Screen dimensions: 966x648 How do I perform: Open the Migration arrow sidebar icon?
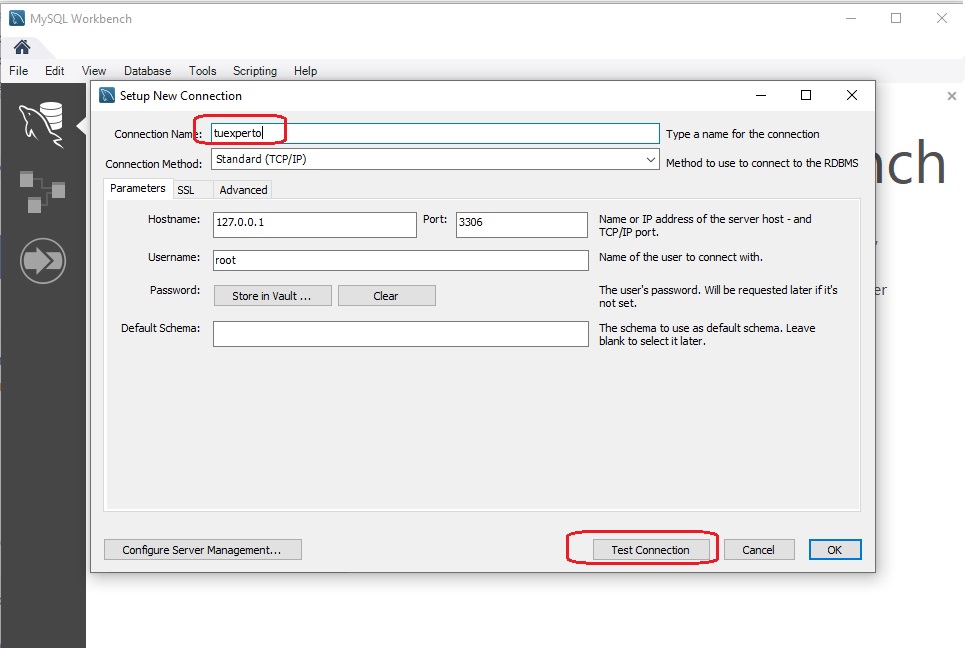tap(43, 261)
